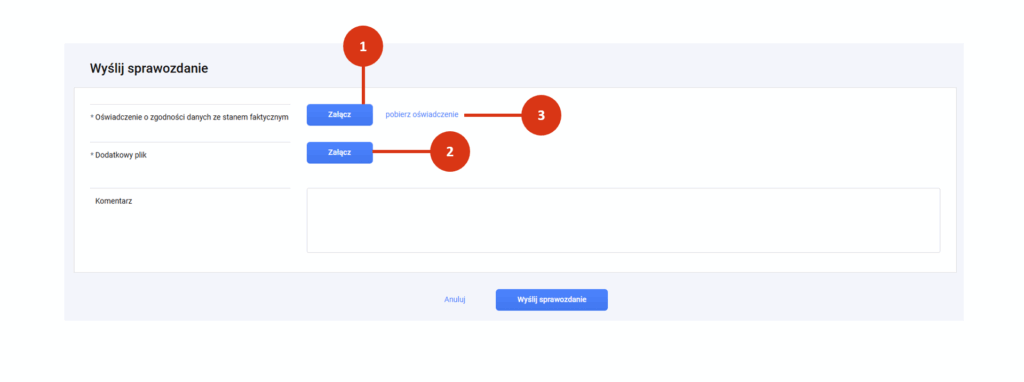Click the required asterisk before Oświadczenie label

[x=91, y=116]
